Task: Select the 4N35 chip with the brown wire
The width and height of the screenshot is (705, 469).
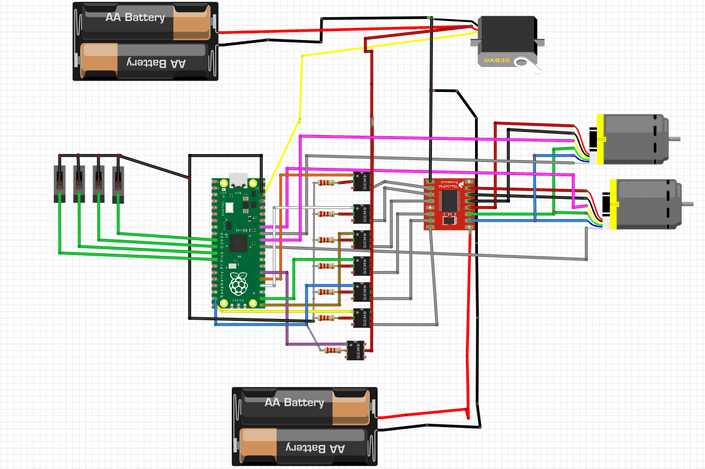Action: (x=361, y=240)
